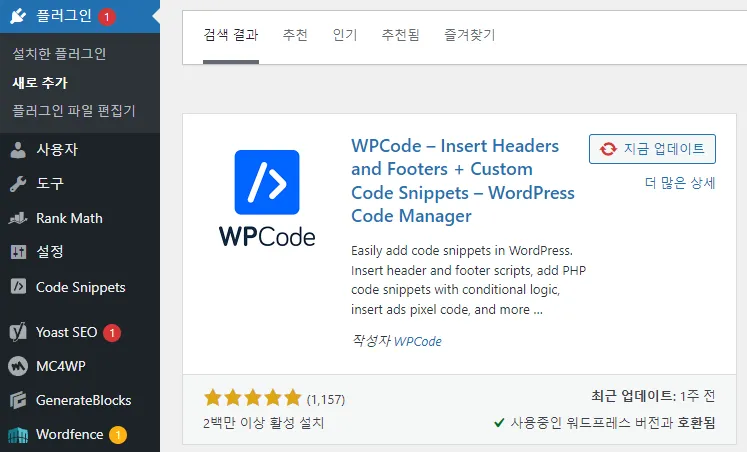The image size is (747, 452).
Task: Click the Plugins plug icon in sidebar
Action: coord(18,16)
